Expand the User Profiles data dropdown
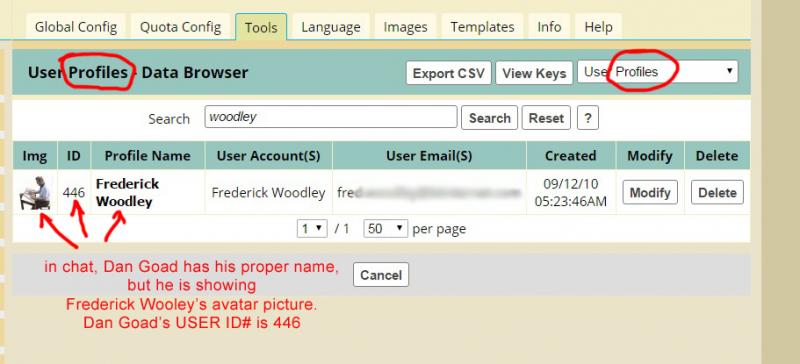 (x=658, y=72)
